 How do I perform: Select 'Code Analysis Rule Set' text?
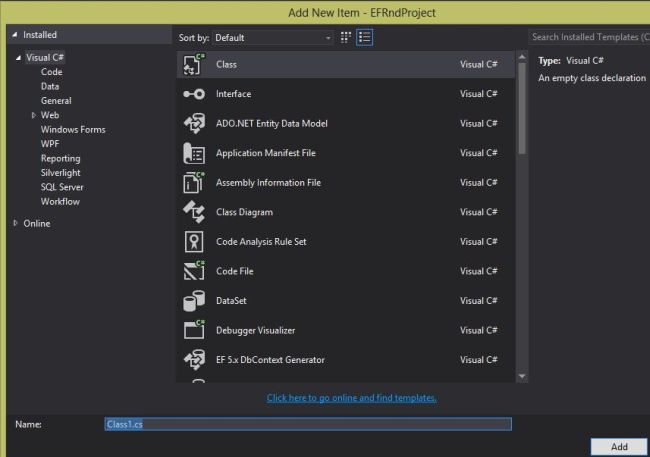(x=261, y=242)
